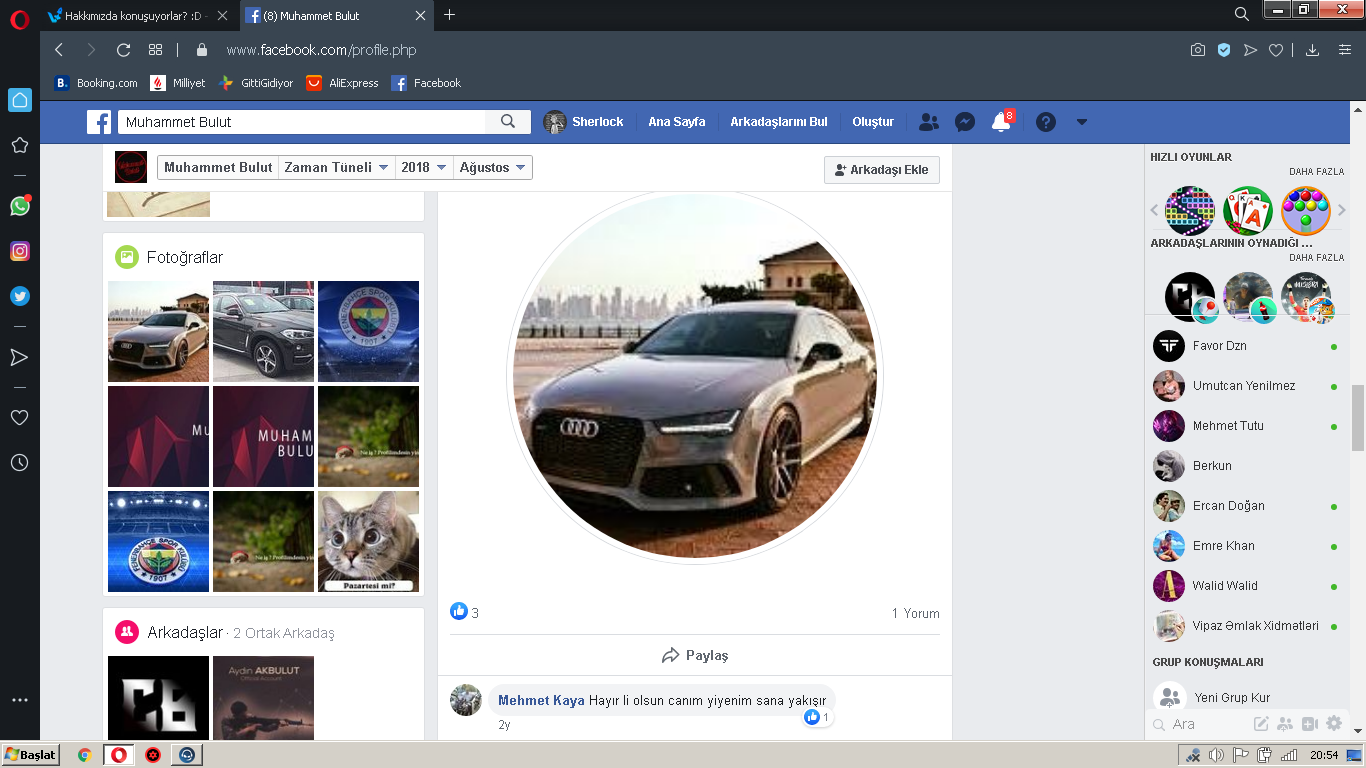This screenshot has width=1366, height=768.
Task: Open the Ağustos month dropdown
Action: point(493,168)
